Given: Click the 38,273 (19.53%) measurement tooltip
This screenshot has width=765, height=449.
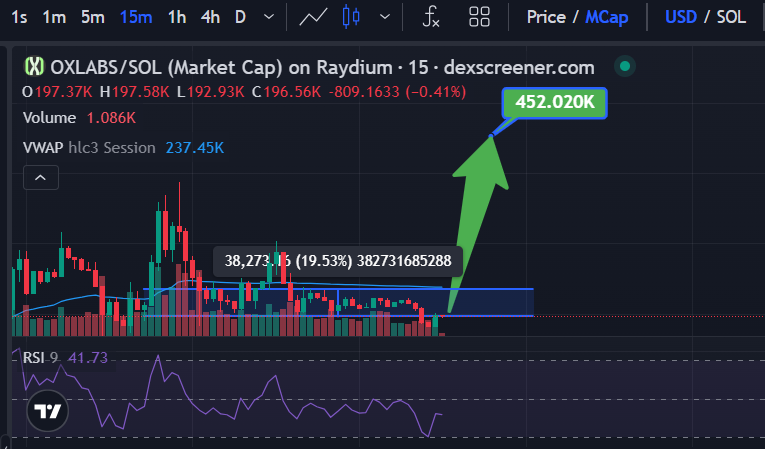Looking at the screenshot, I should point(338,261).
